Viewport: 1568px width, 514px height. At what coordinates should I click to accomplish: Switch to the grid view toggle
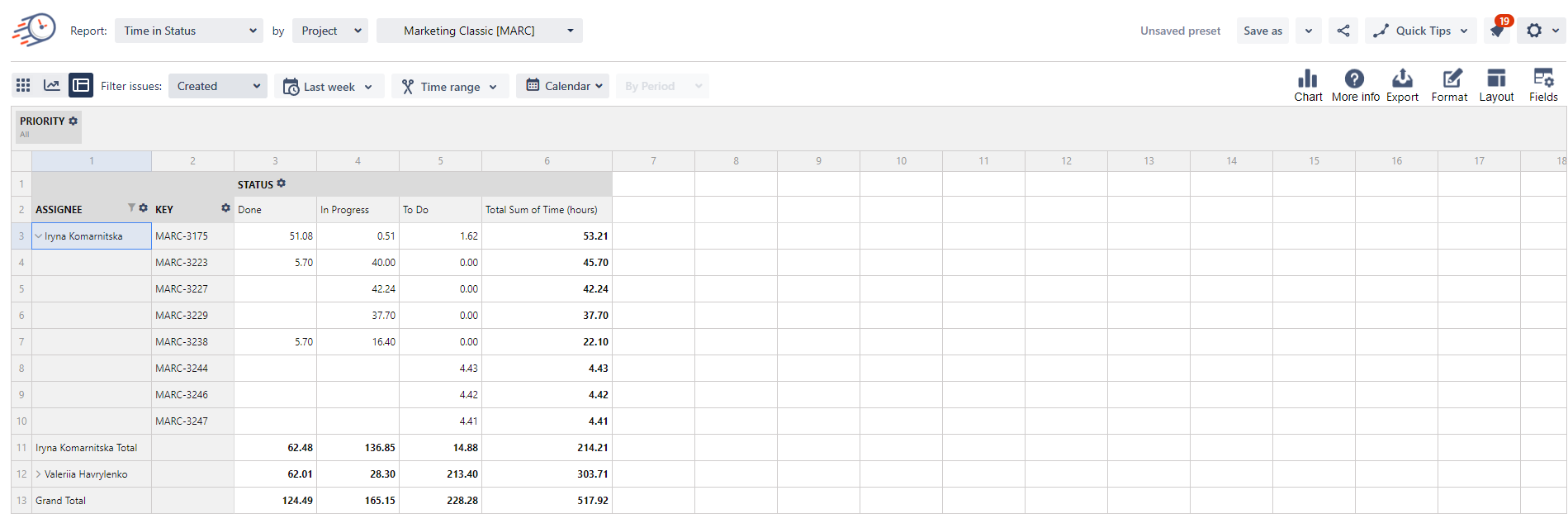point(23,85)
